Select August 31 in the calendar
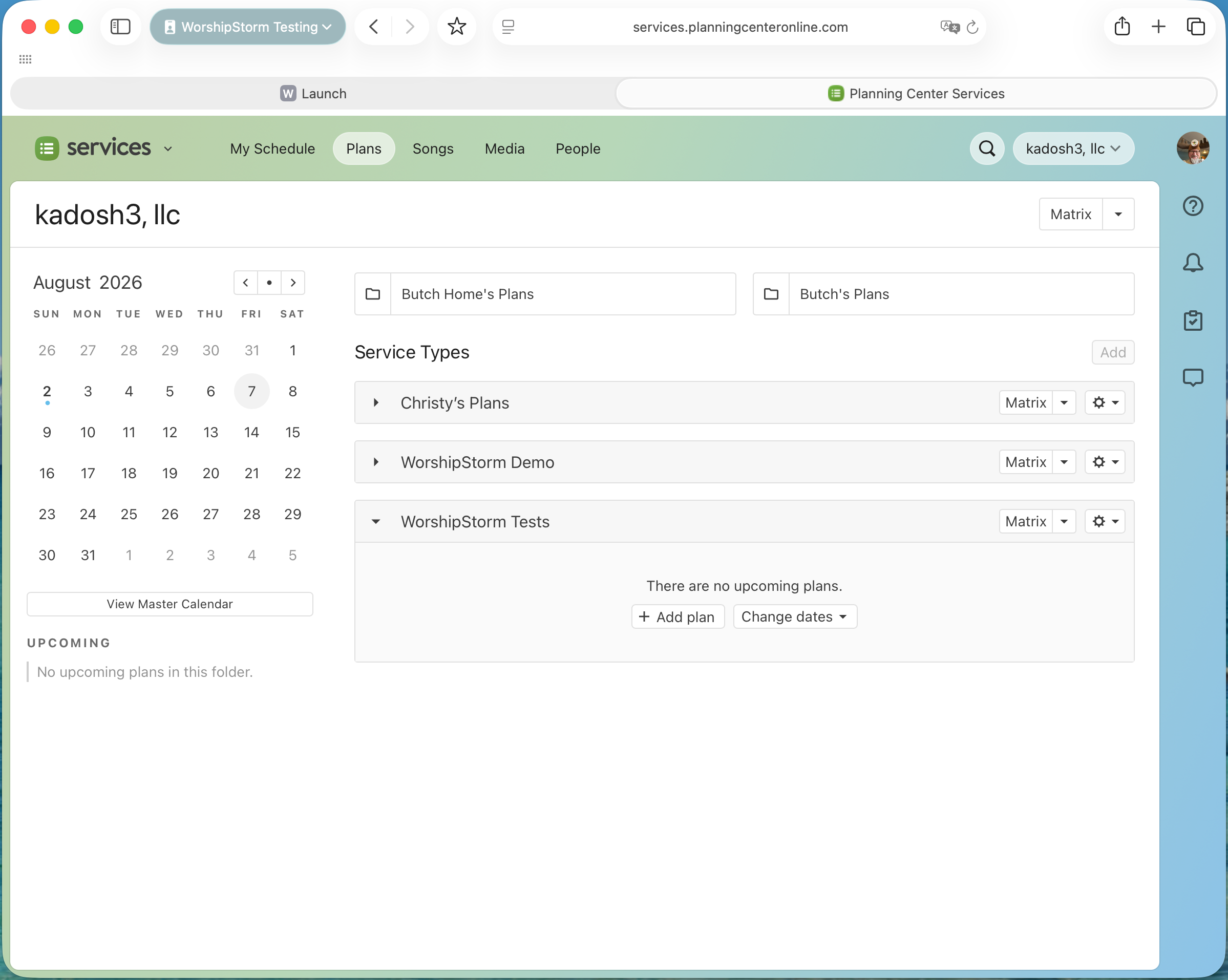 pos(88,555)
